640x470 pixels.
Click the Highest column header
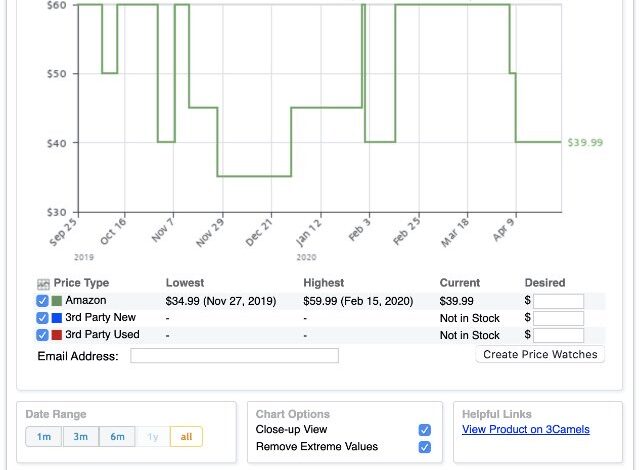(x=324, y=283)
